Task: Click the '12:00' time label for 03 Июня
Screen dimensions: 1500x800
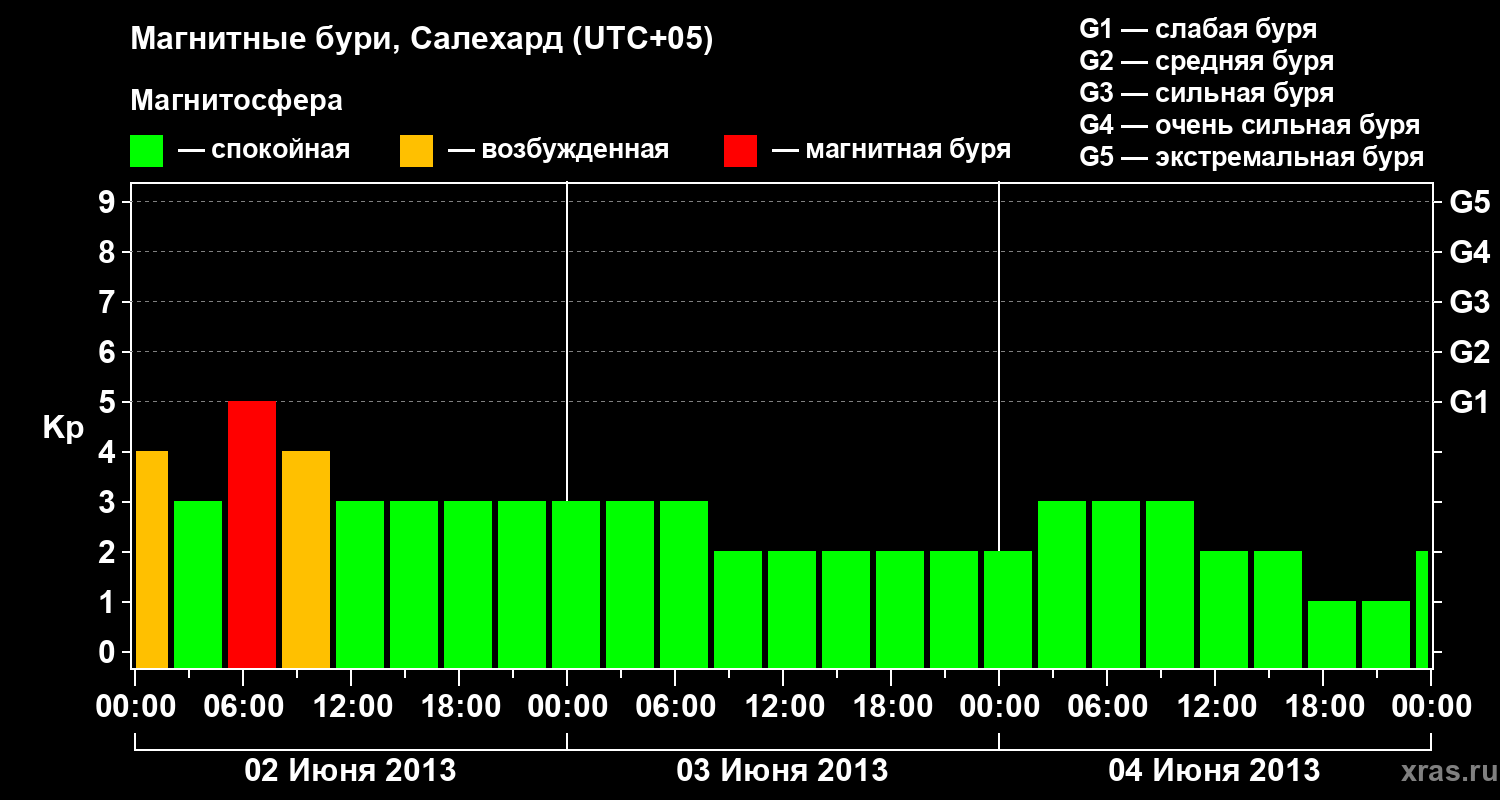Action: 783,707
